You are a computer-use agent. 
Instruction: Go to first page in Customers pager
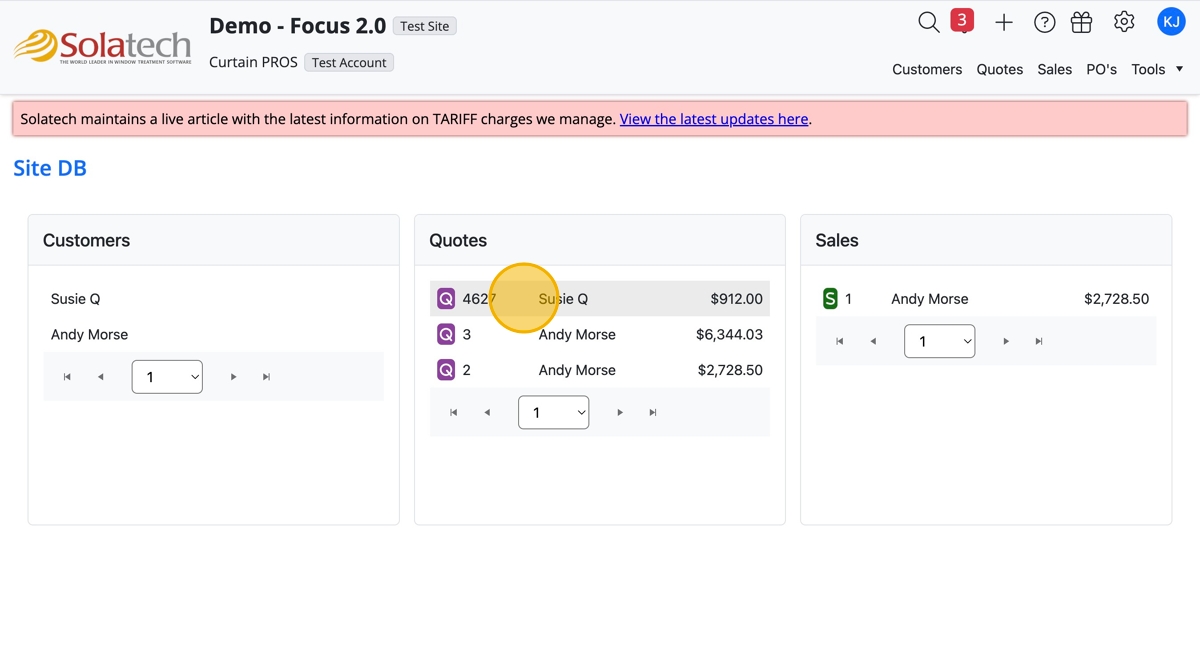(x=67, y=377)
